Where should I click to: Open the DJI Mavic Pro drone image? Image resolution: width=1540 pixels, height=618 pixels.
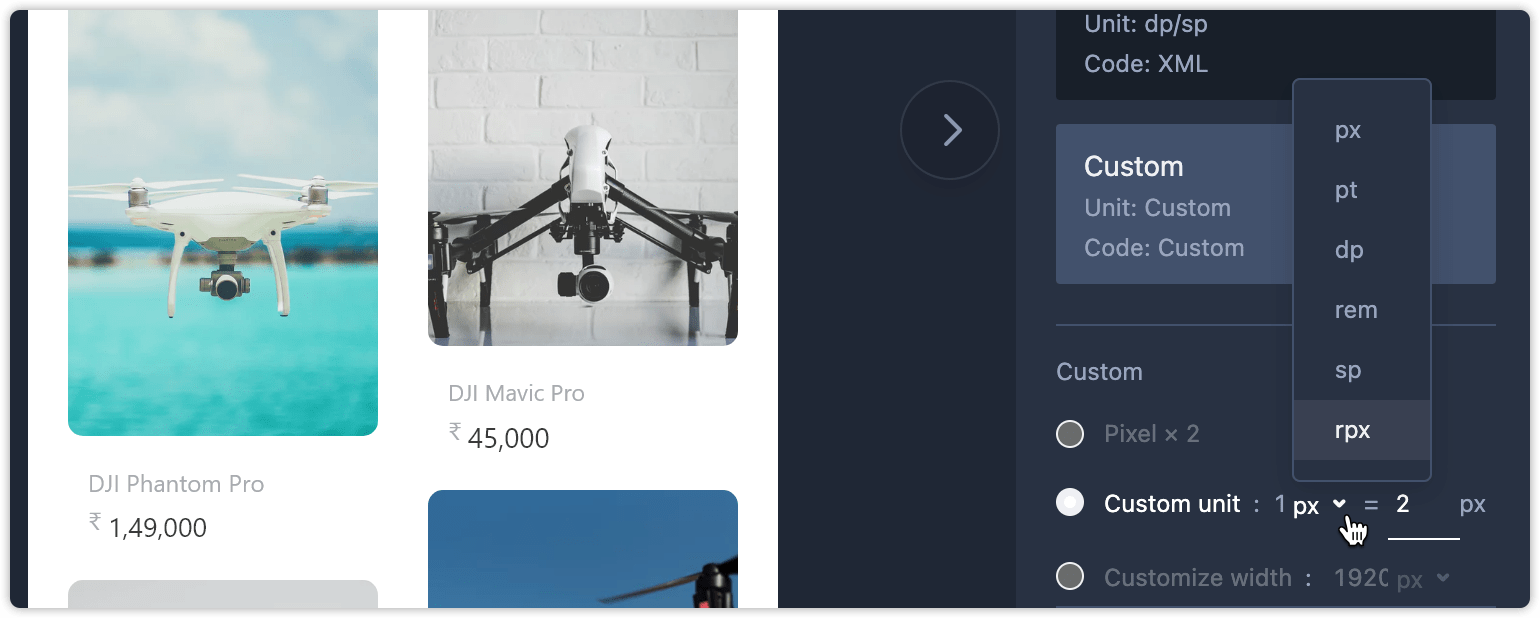point(583,178)
